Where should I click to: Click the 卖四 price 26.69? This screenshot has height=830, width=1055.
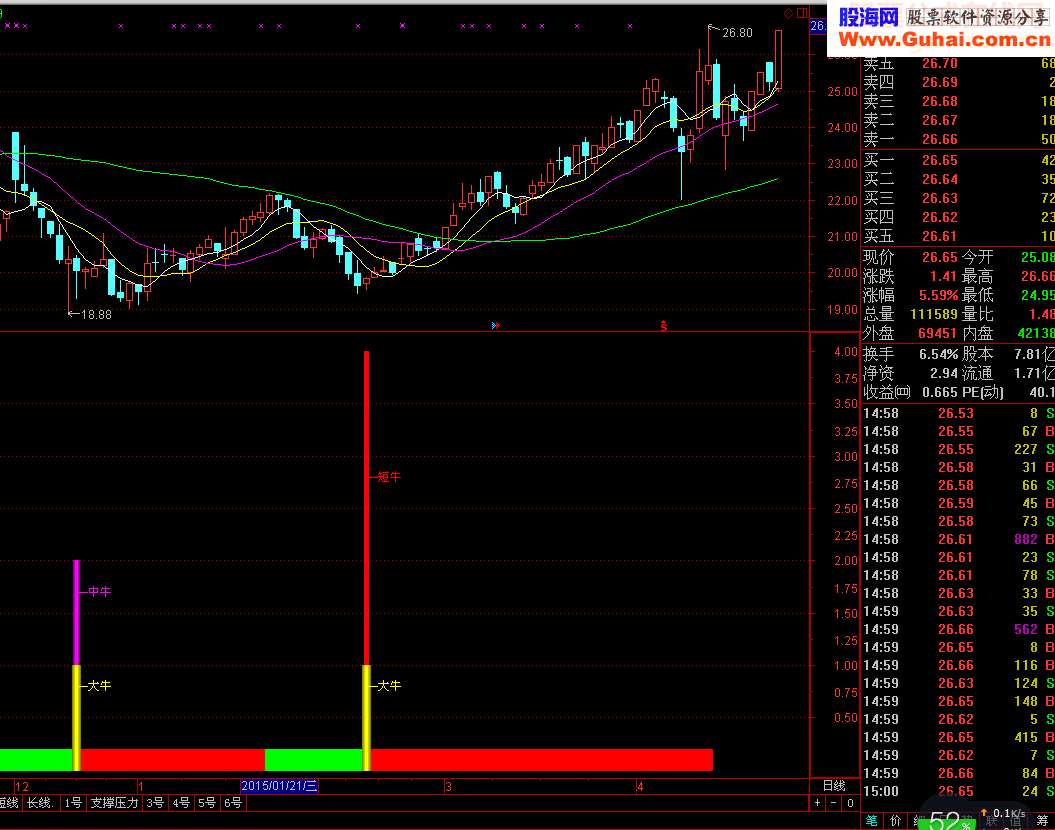click(939, 82)
